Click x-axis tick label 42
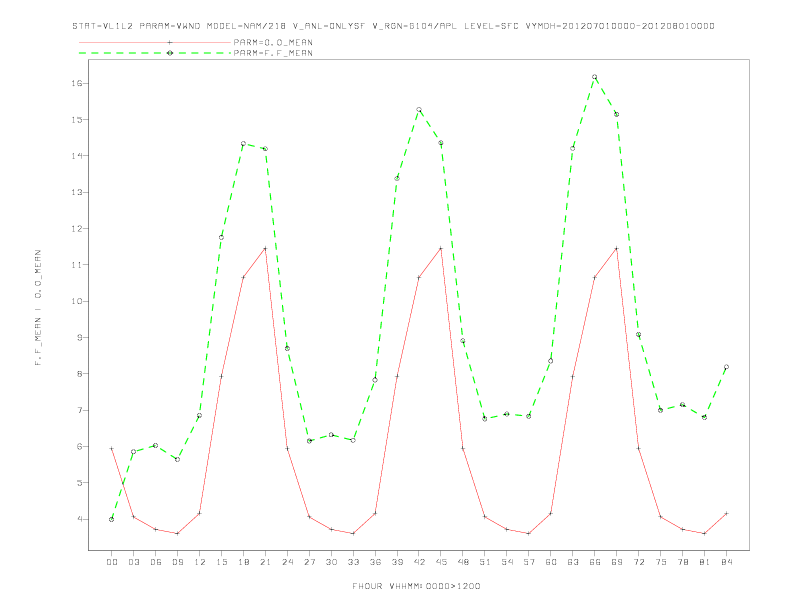Viewport: 792px width, 612px height. click(419, 562)
